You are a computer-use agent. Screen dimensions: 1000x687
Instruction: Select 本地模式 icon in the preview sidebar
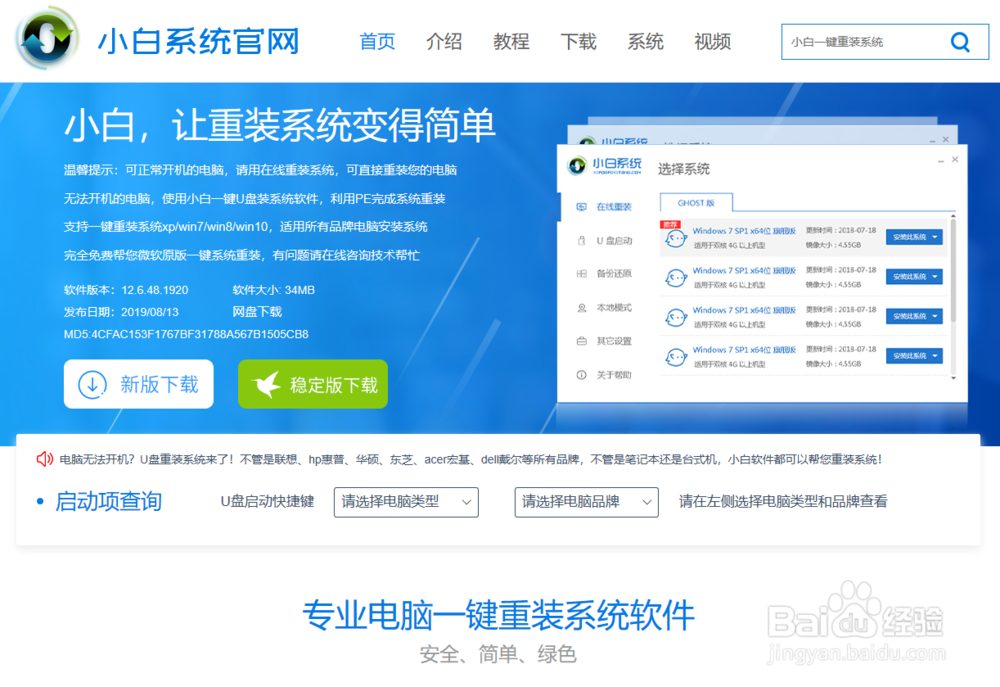click(x=582, y=307)
